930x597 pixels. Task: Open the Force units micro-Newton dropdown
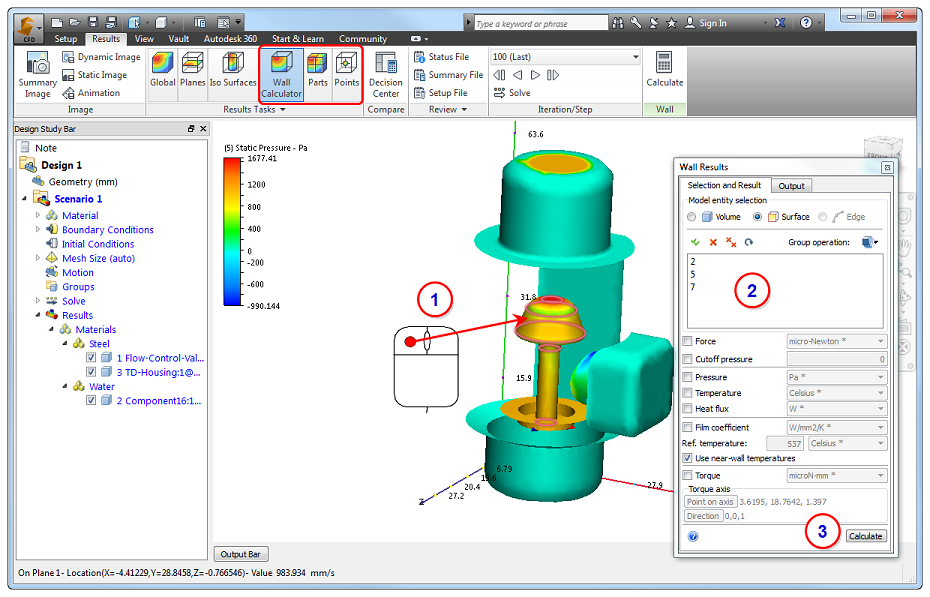click(x=836, y=341)
